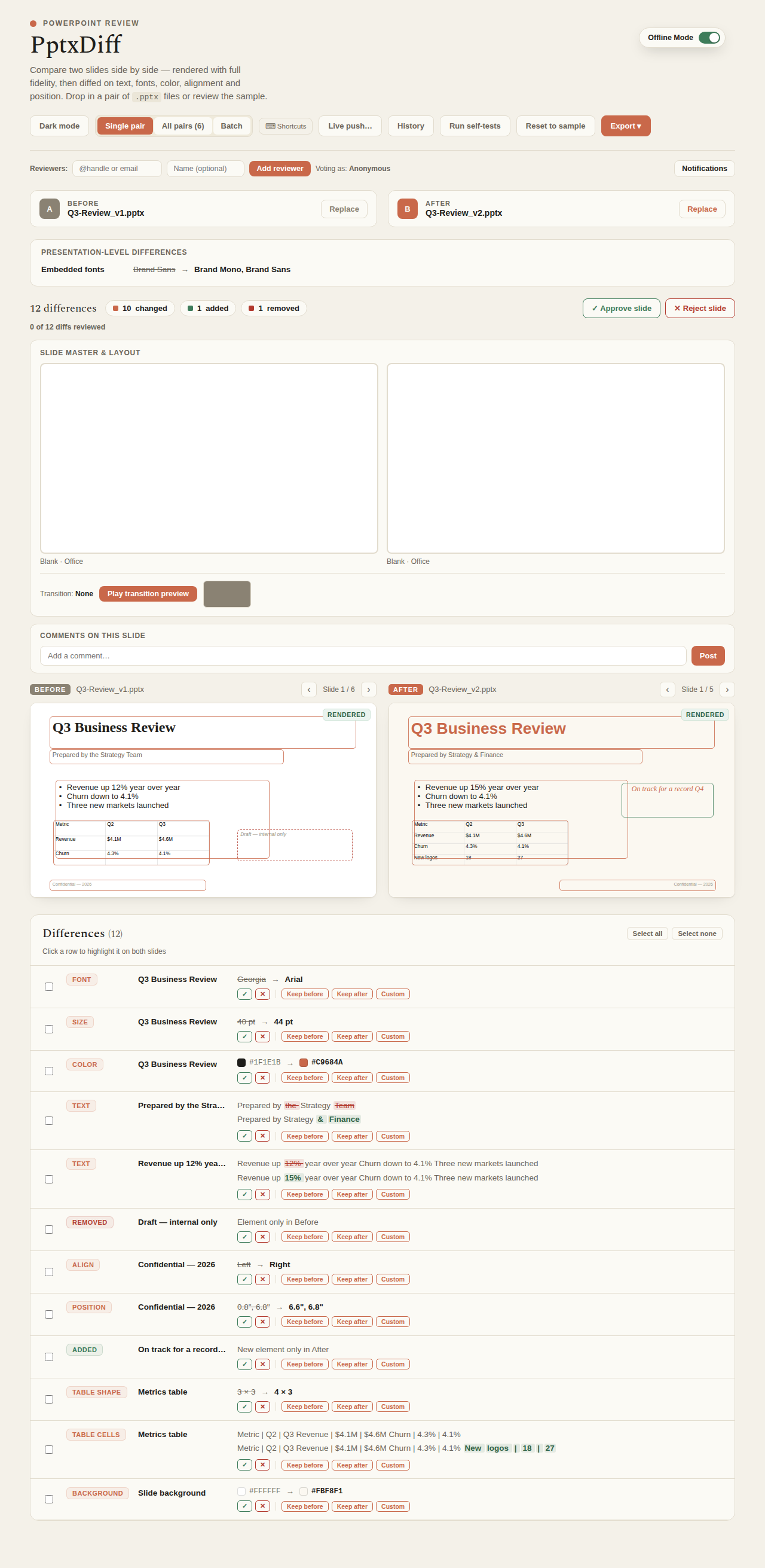Check the Revenue up TEXT row checkbox
The width and height of the screenshot is (765, 1568).
point(48,1179)
